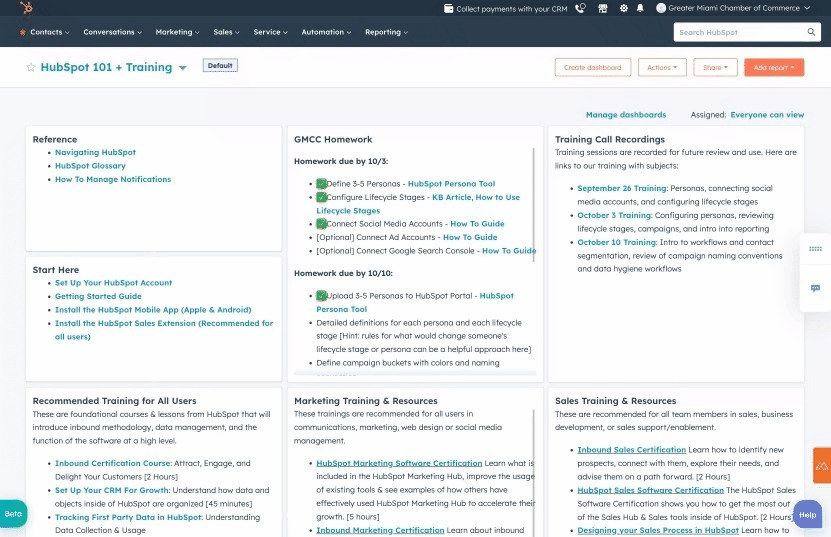The width and height of the screenshot is (831, 537).
Task: Open the Help button
Action: [x=807, y=515]
